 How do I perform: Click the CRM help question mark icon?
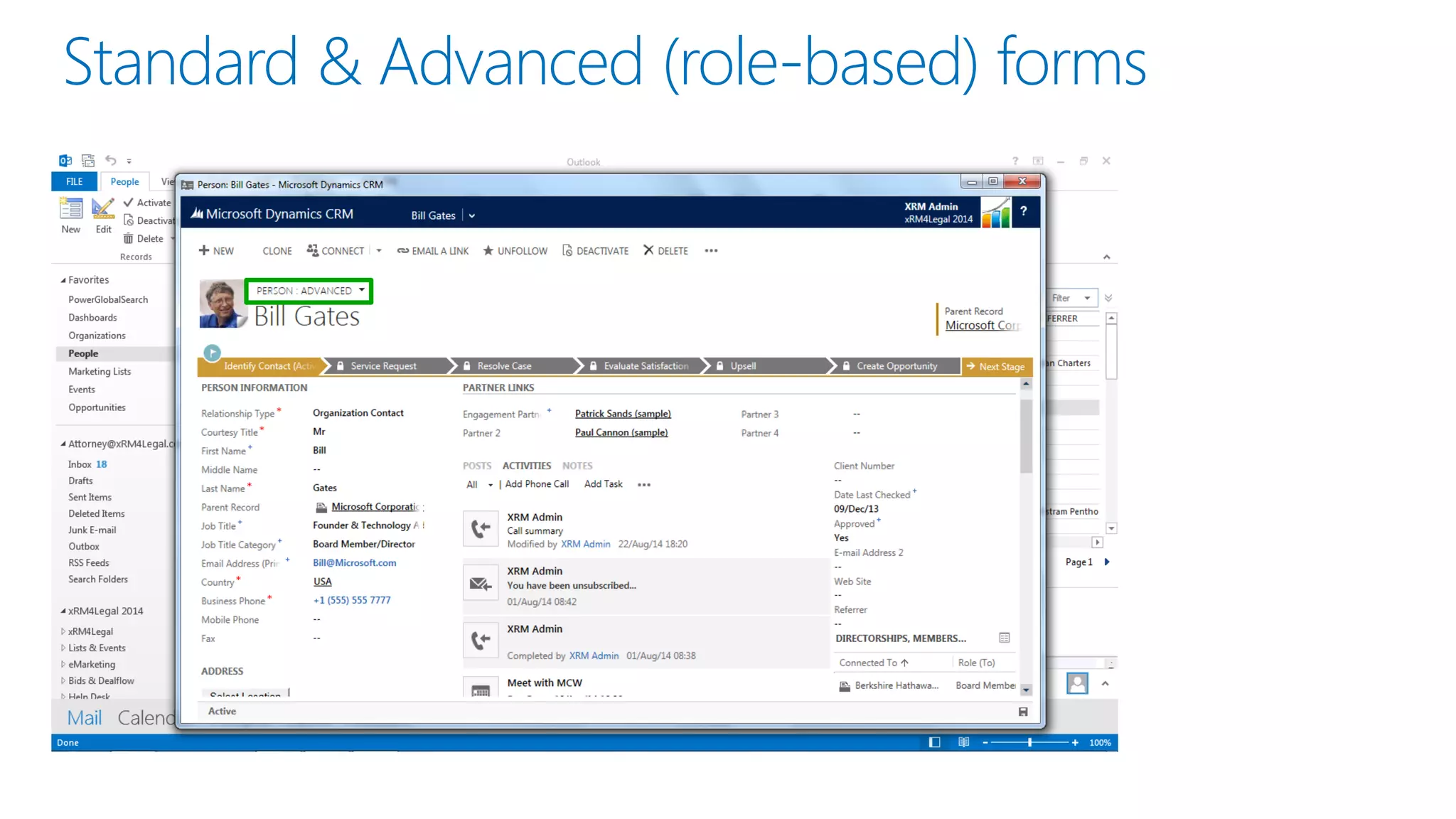click(1024, 211)
